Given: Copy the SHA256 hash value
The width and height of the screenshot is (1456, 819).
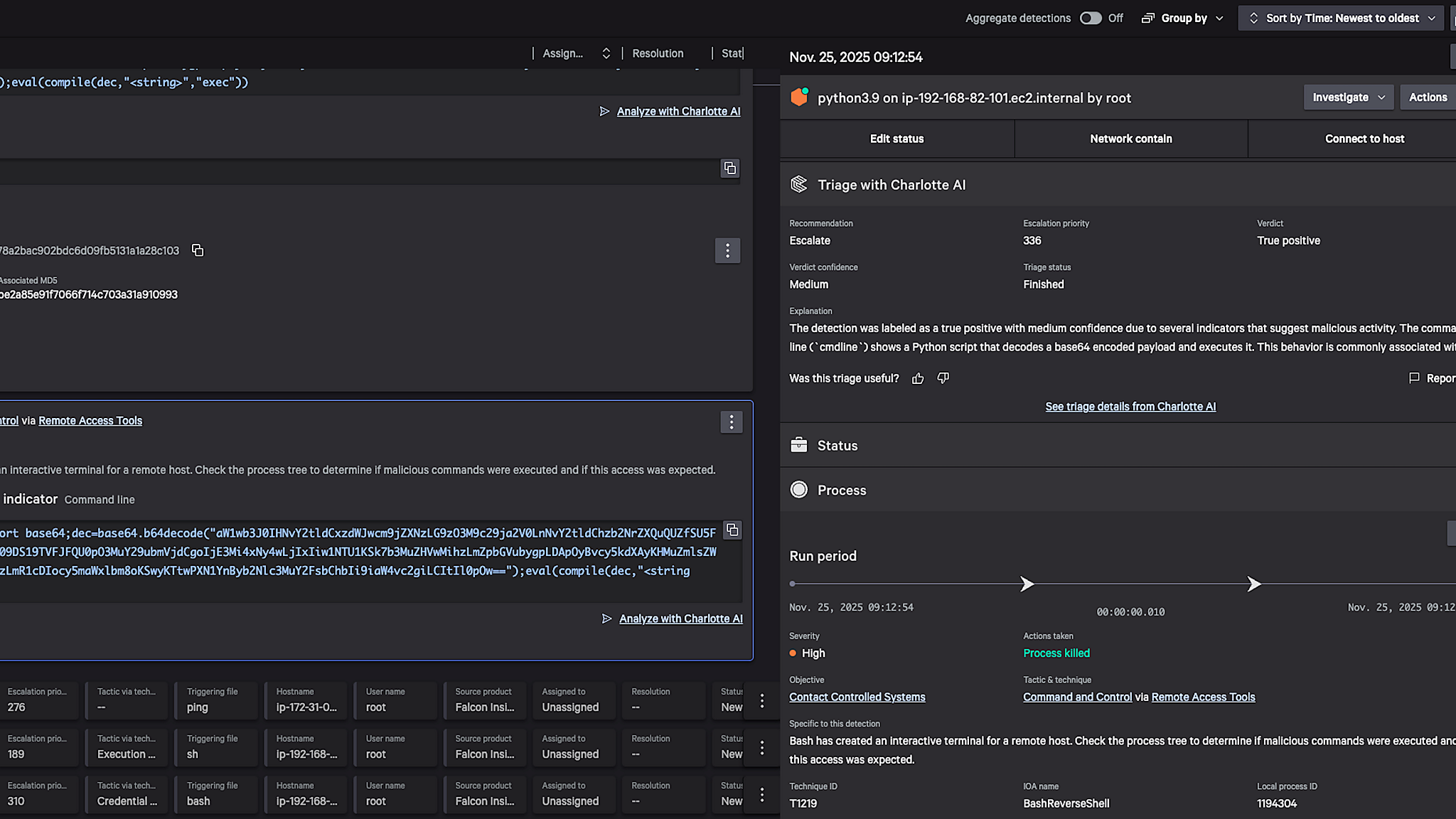Looking at the screenshot, I should tap(198, 250).
